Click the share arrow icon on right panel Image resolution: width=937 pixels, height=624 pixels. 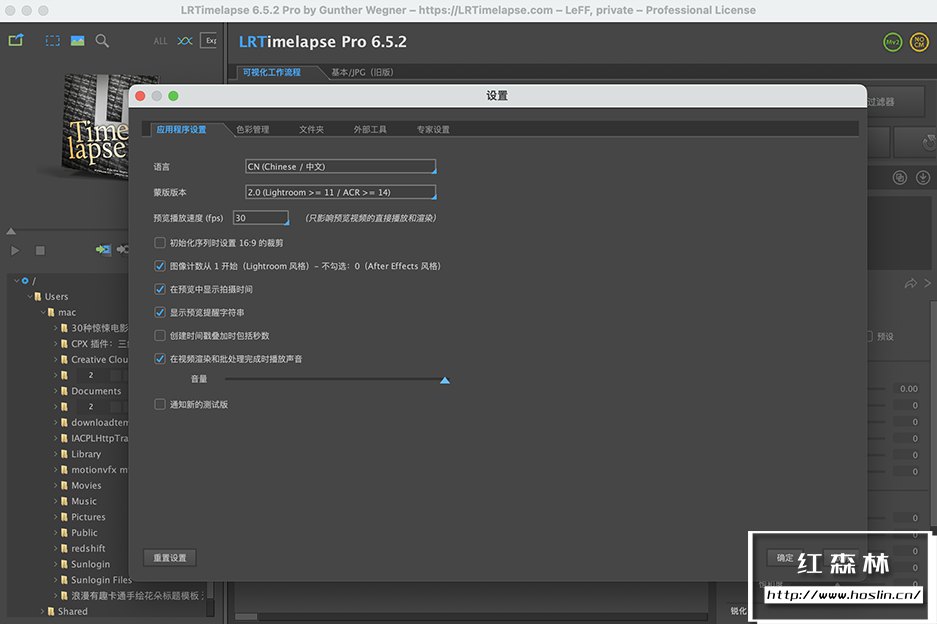(911, 283)
